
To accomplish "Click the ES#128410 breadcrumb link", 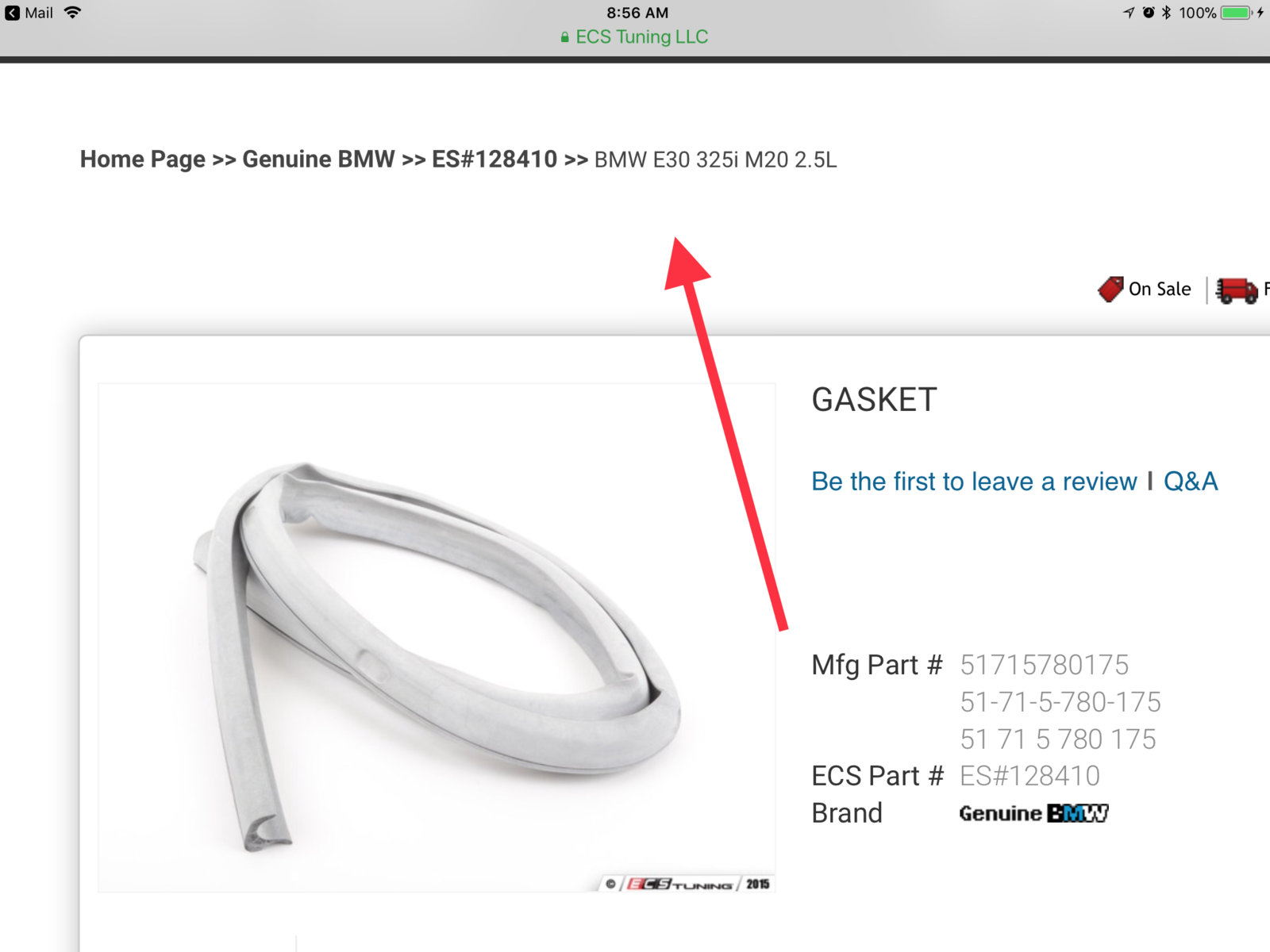I will (495, 159).
